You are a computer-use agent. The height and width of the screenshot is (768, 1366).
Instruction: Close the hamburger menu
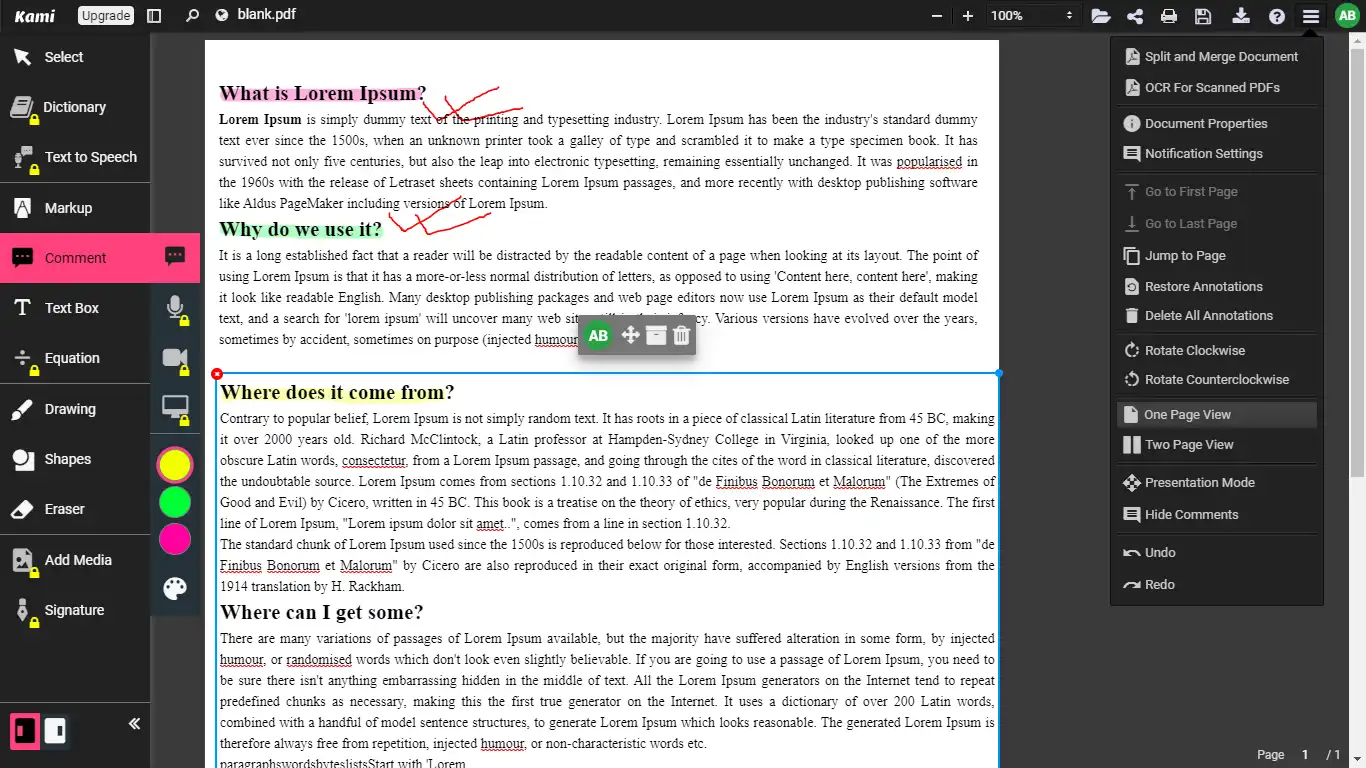(x=1310, y=16)
